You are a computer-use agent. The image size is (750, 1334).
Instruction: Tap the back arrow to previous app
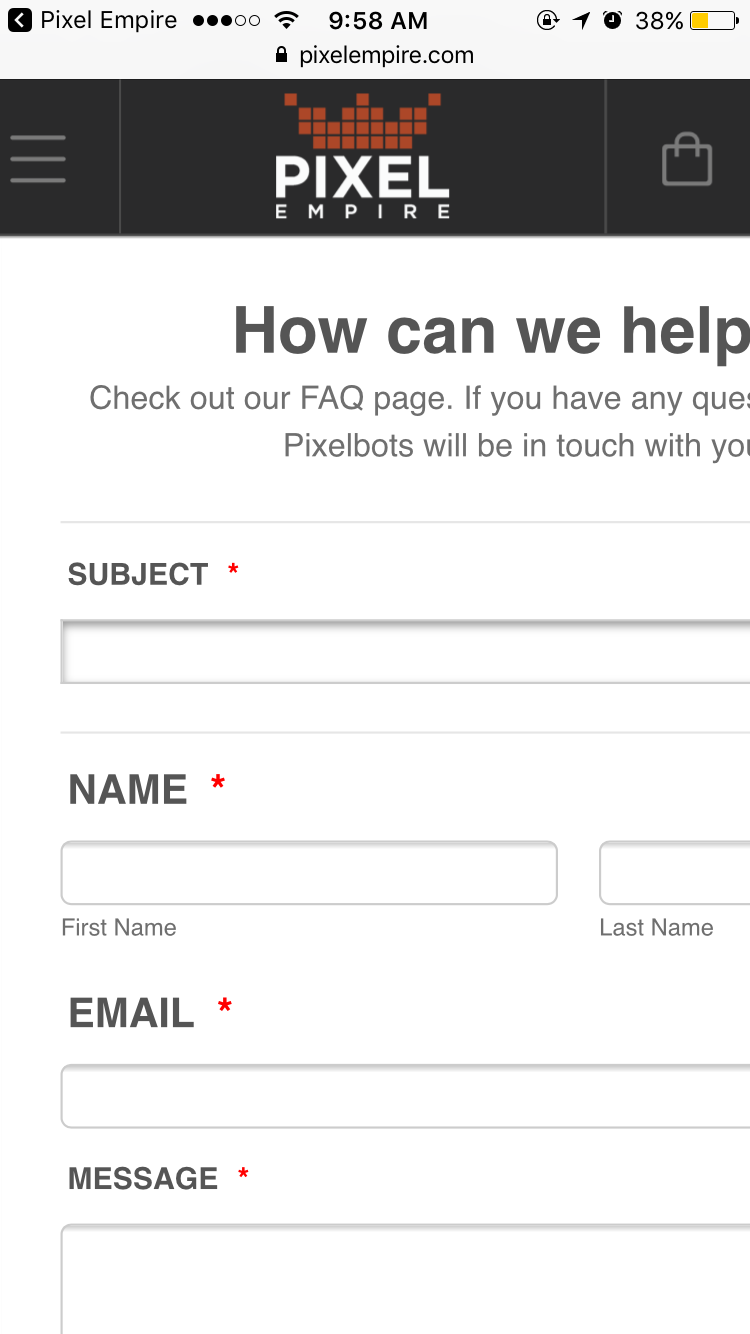coord(19,20)
